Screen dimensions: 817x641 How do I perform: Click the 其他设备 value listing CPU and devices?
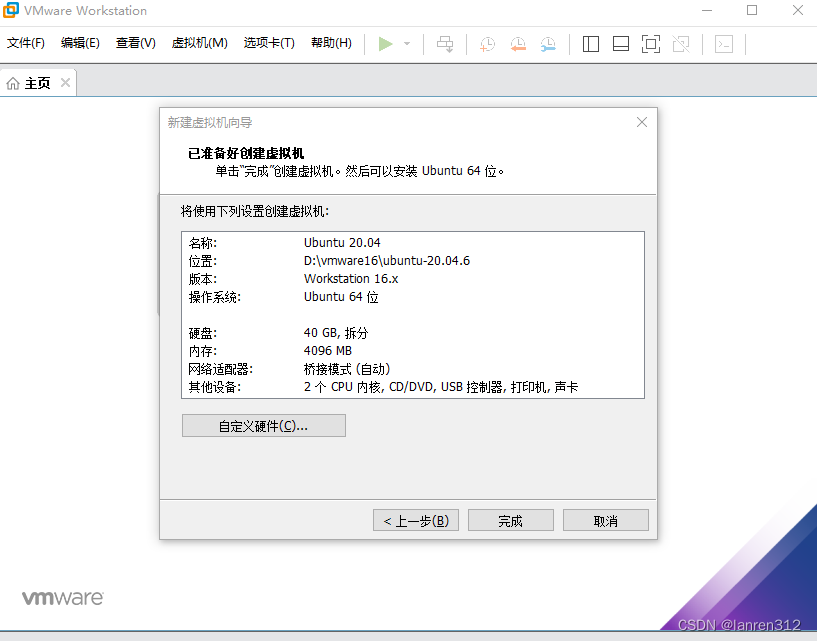pyautogui.click(x=441, y=387)
